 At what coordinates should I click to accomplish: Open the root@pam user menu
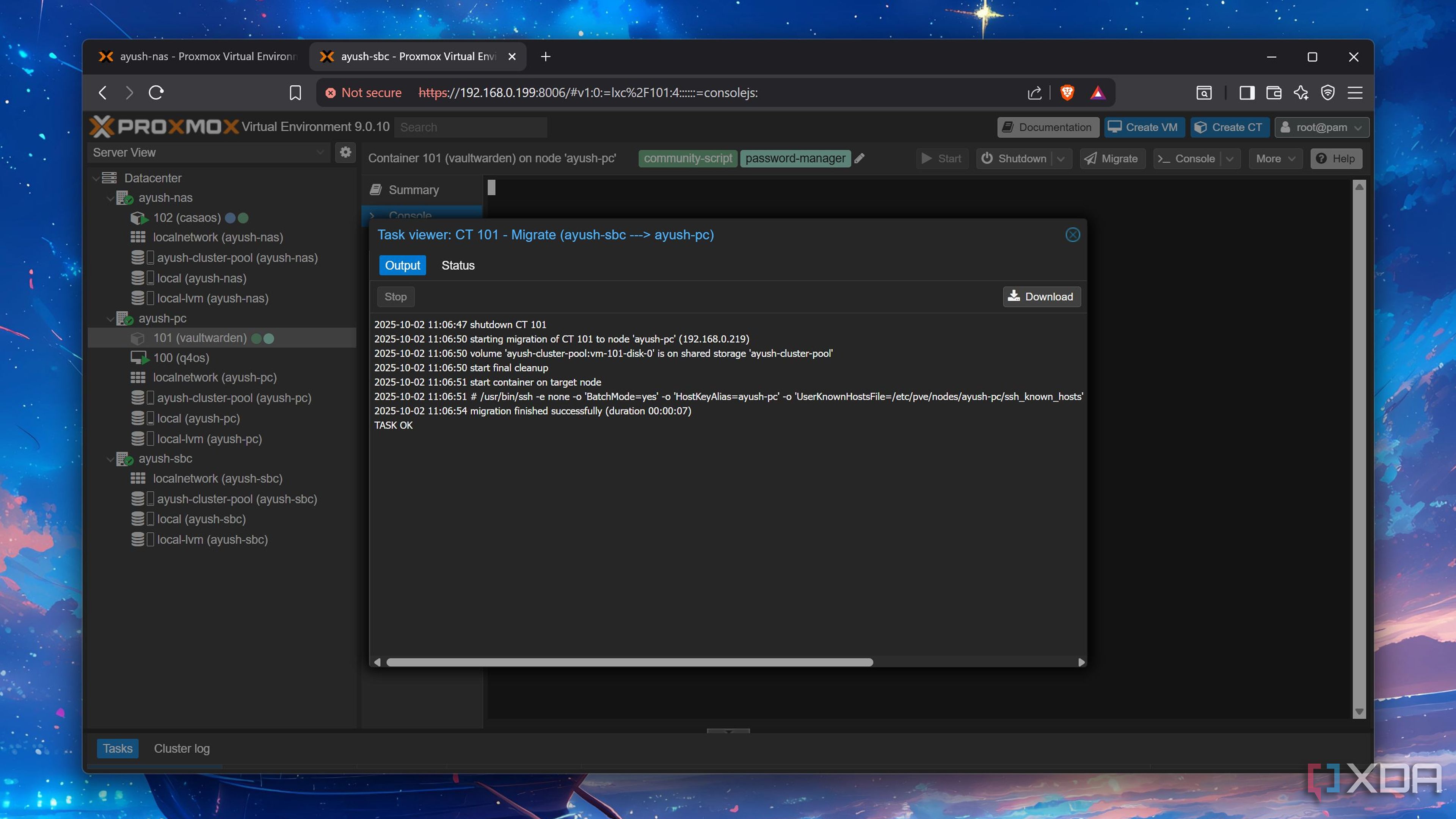(1321, 127)
